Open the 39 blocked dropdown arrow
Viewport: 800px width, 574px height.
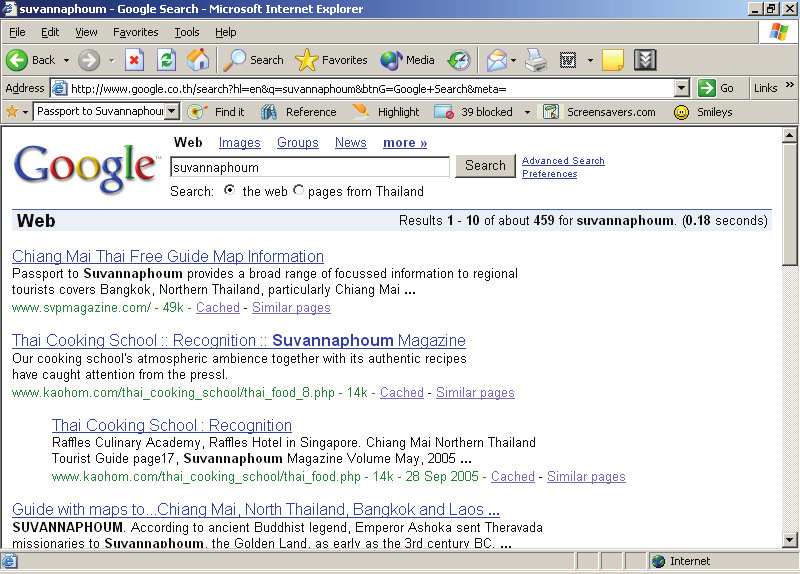(x=527, y=112)
